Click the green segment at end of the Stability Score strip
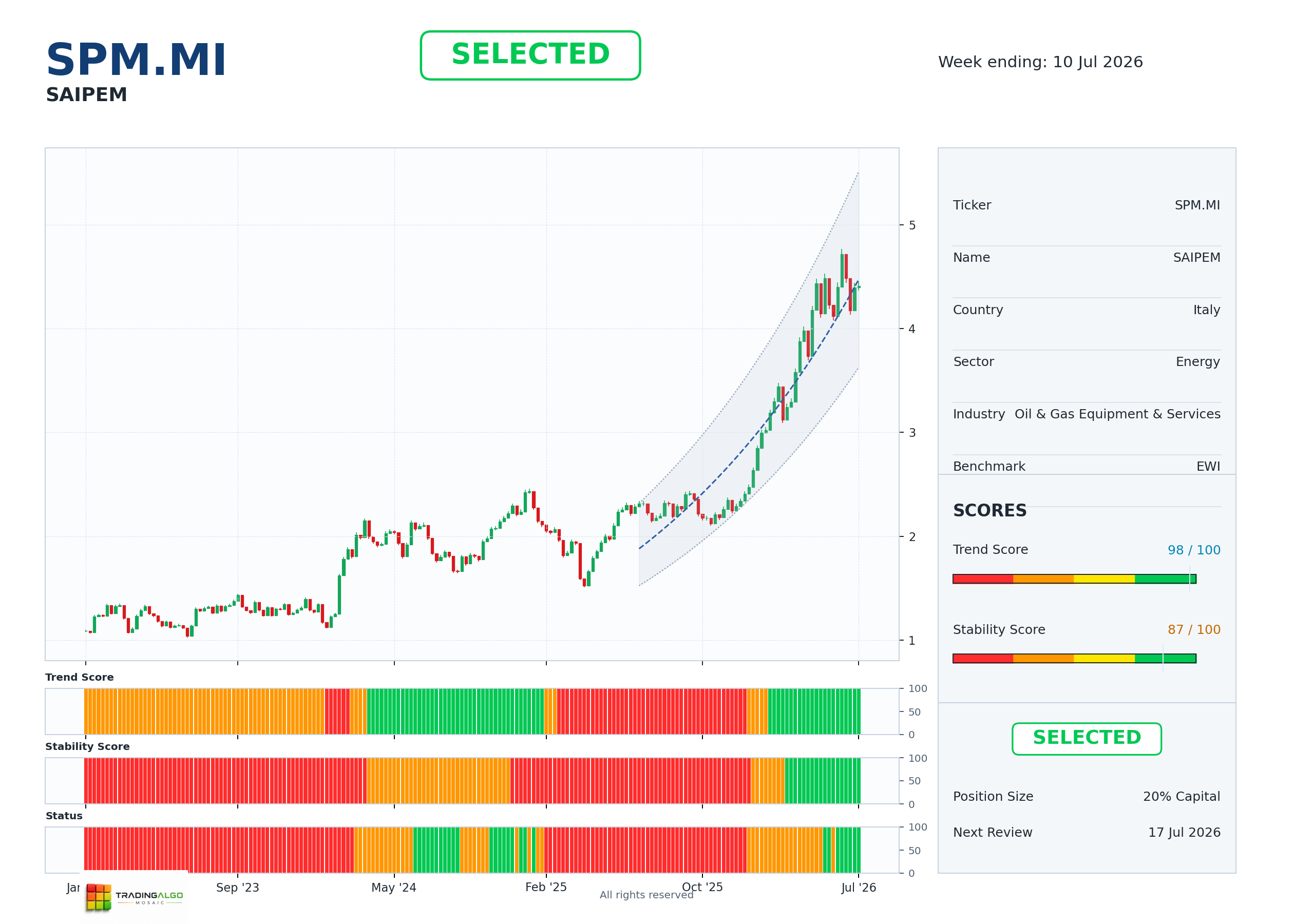1294x924 pixels. pos(823,781)
